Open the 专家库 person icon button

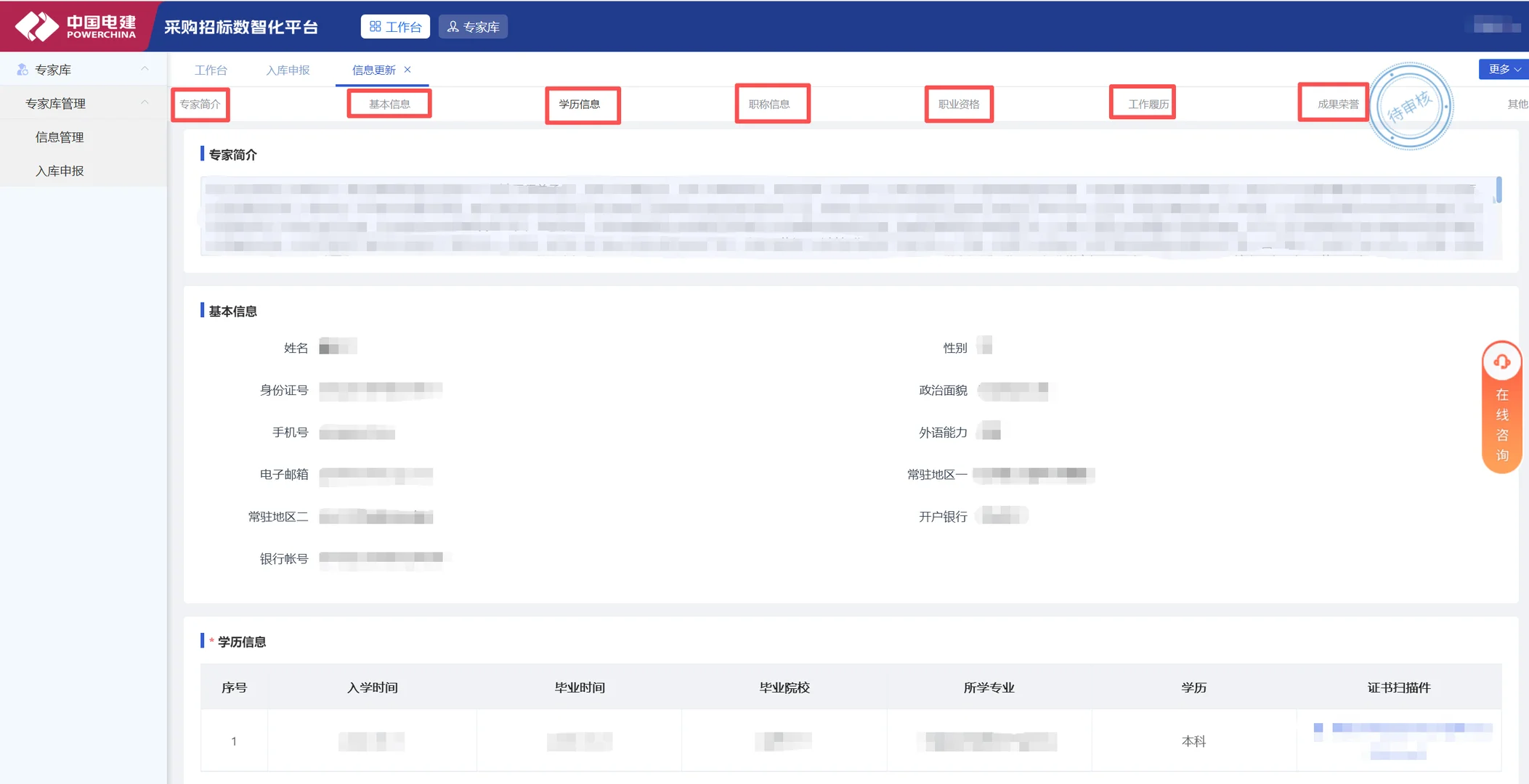click(473, 27)
